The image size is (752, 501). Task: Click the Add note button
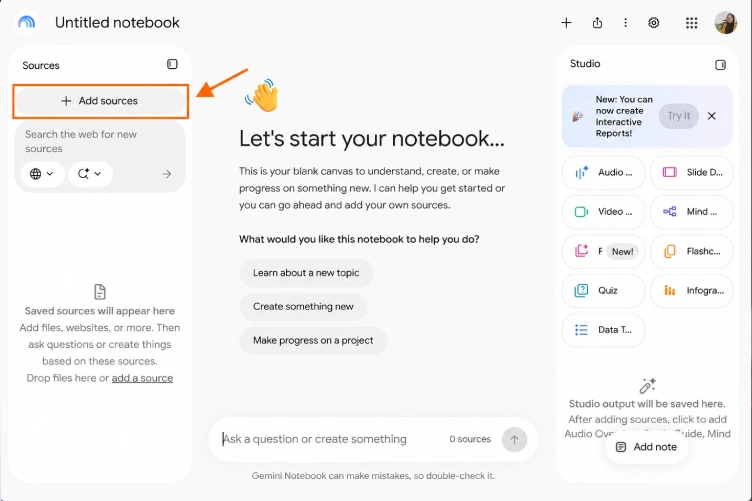646,447
